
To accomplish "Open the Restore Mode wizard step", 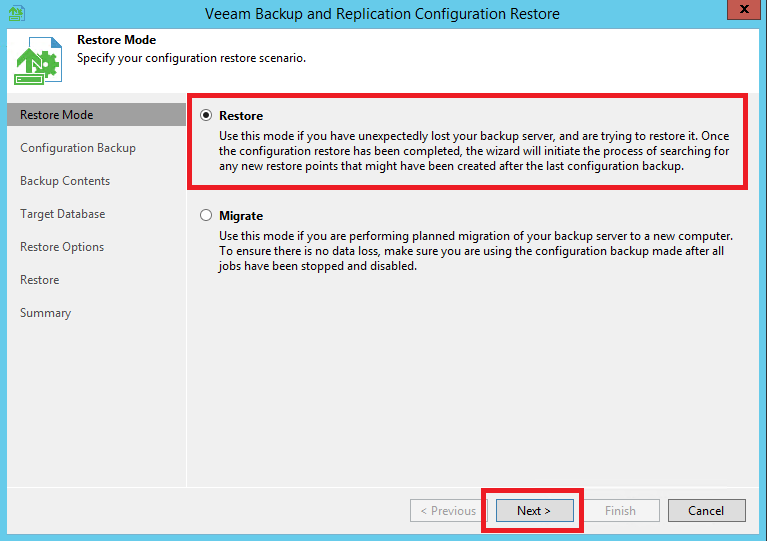I will coord(96,114).
